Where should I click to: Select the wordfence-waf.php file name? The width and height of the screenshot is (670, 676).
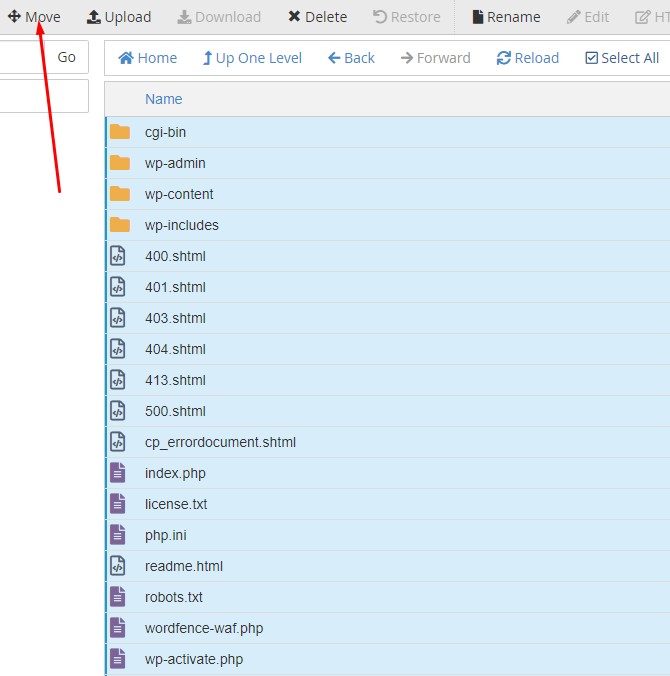pyautogui.click(x=204, y=629)
